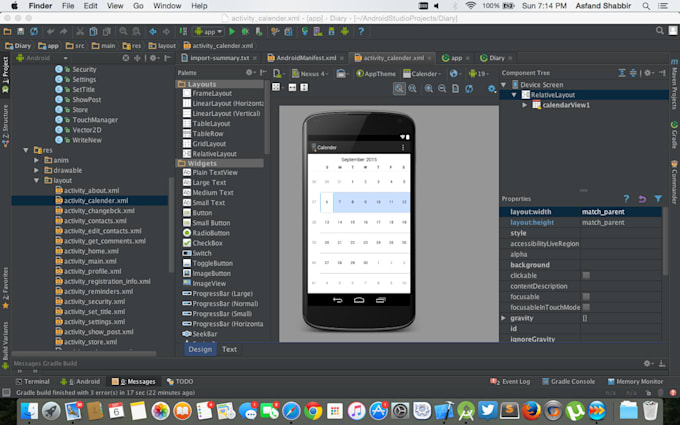
Task: Open the Window menu
Action: point(167,6)
